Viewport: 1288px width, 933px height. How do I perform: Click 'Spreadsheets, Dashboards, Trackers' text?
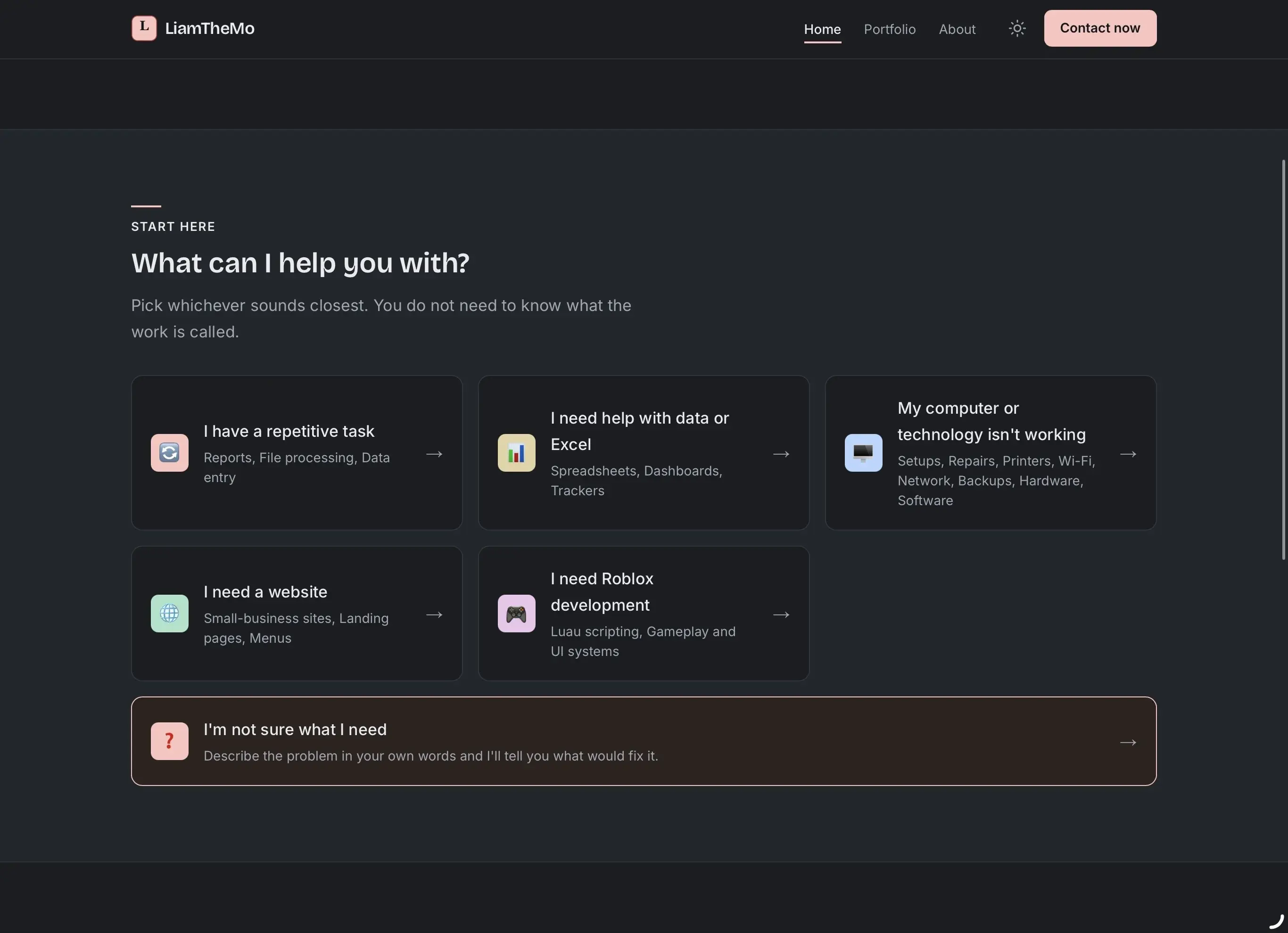coord(636,481)
